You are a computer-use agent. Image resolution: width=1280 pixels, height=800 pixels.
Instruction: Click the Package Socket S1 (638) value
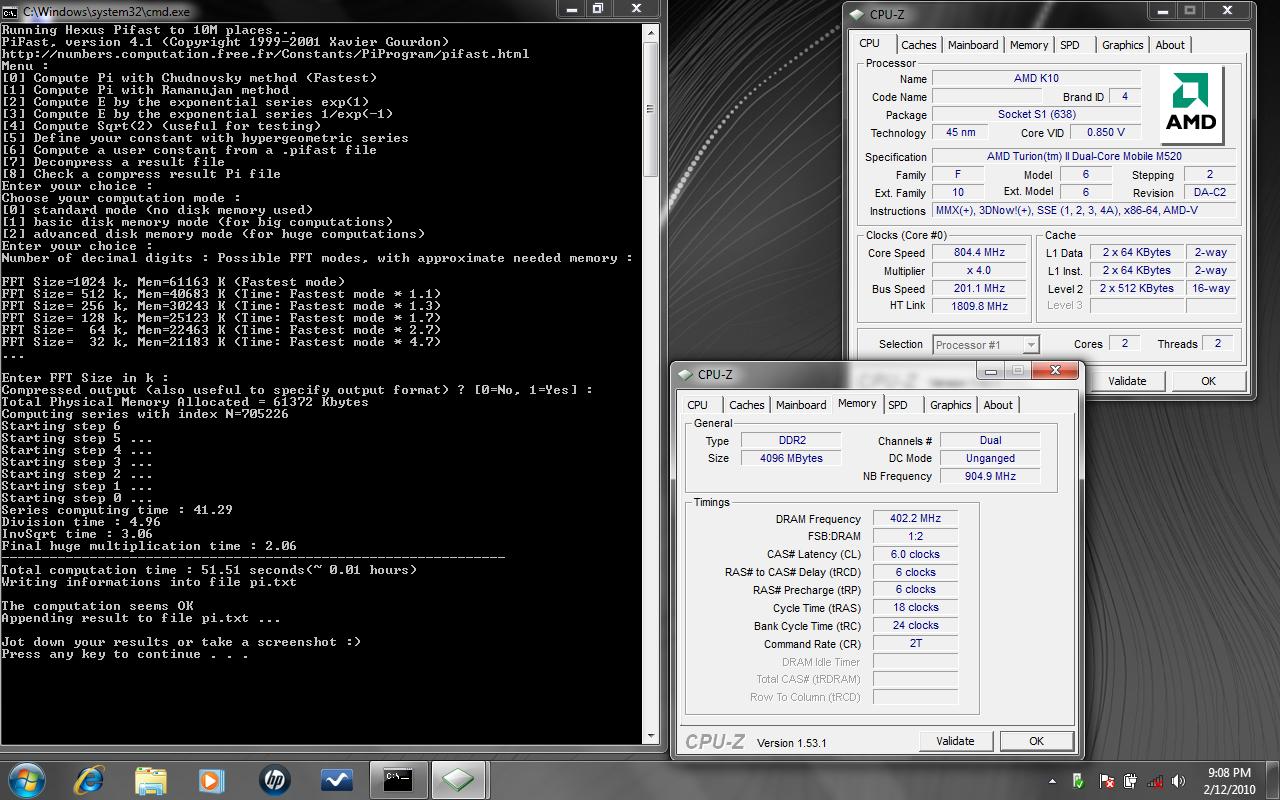1036,114
